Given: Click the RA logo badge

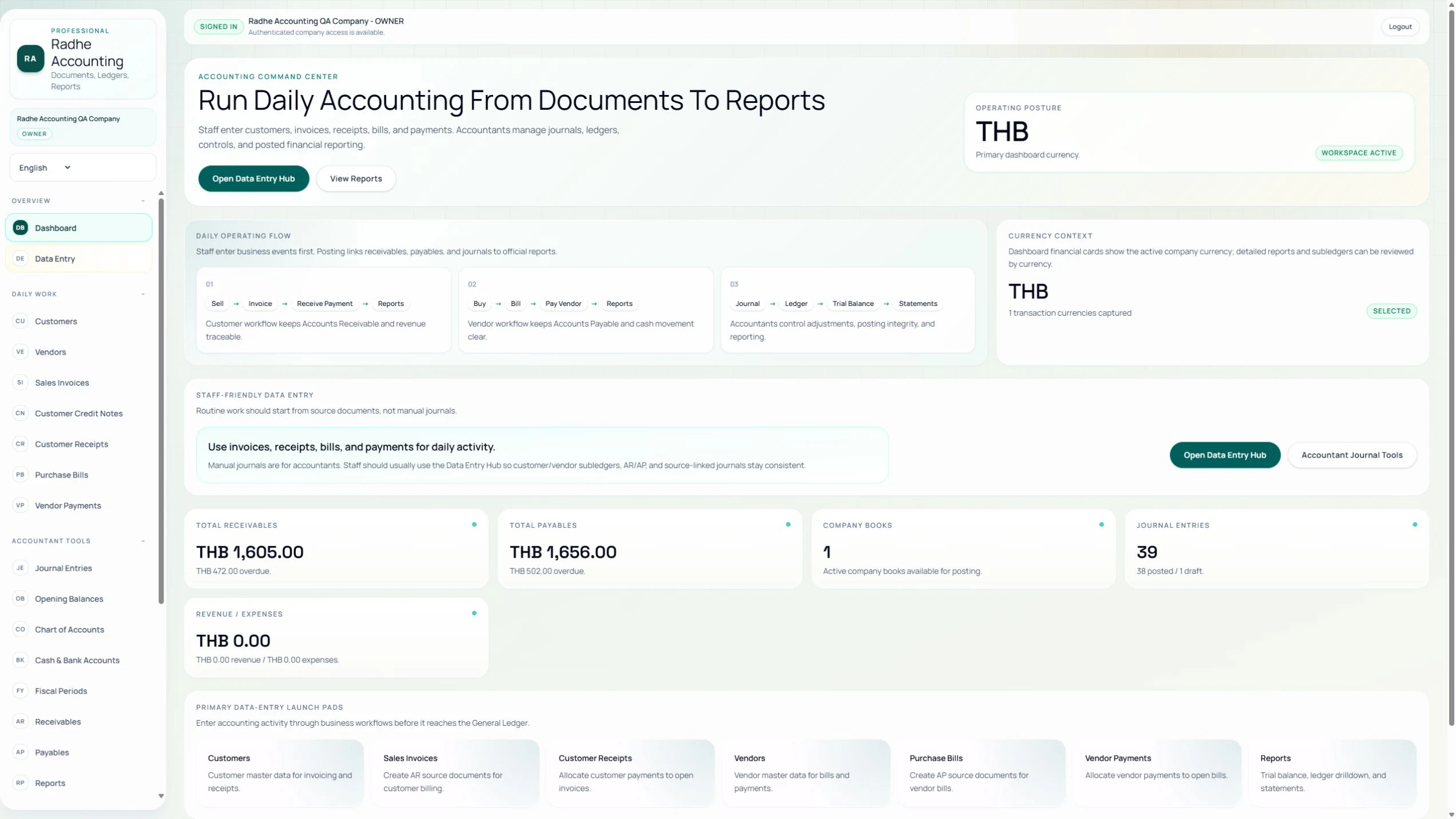Looking at the screenshot, I should click(x=30, y=58).
